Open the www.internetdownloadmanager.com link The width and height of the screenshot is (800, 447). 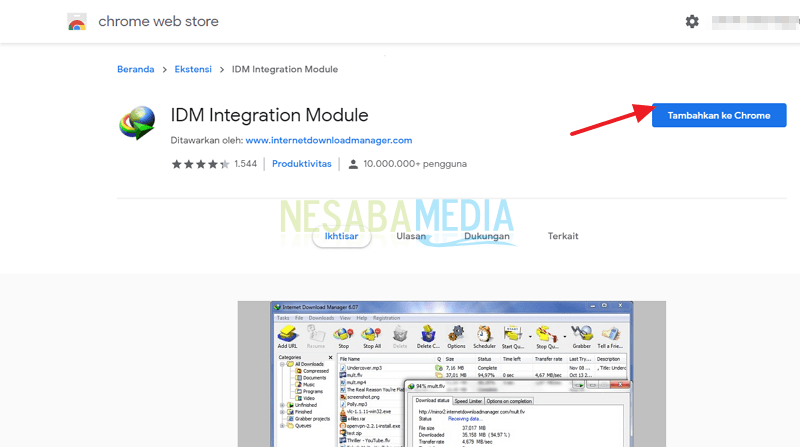coord(328,141)
